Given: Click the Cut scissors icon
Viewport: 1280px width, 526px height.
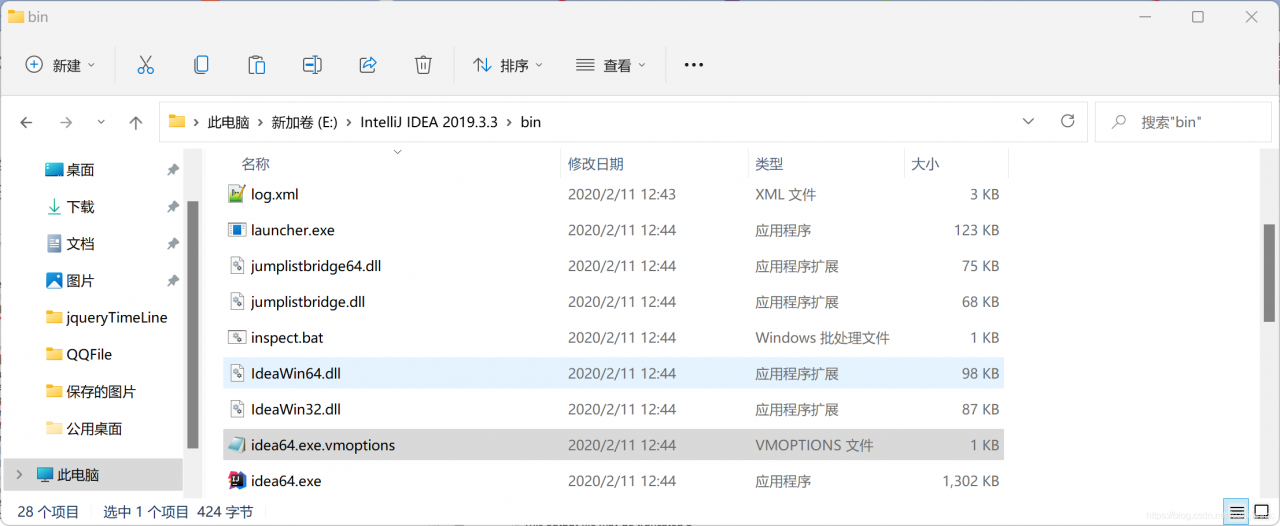Looking at the screenshot, I should pos(146,65).
